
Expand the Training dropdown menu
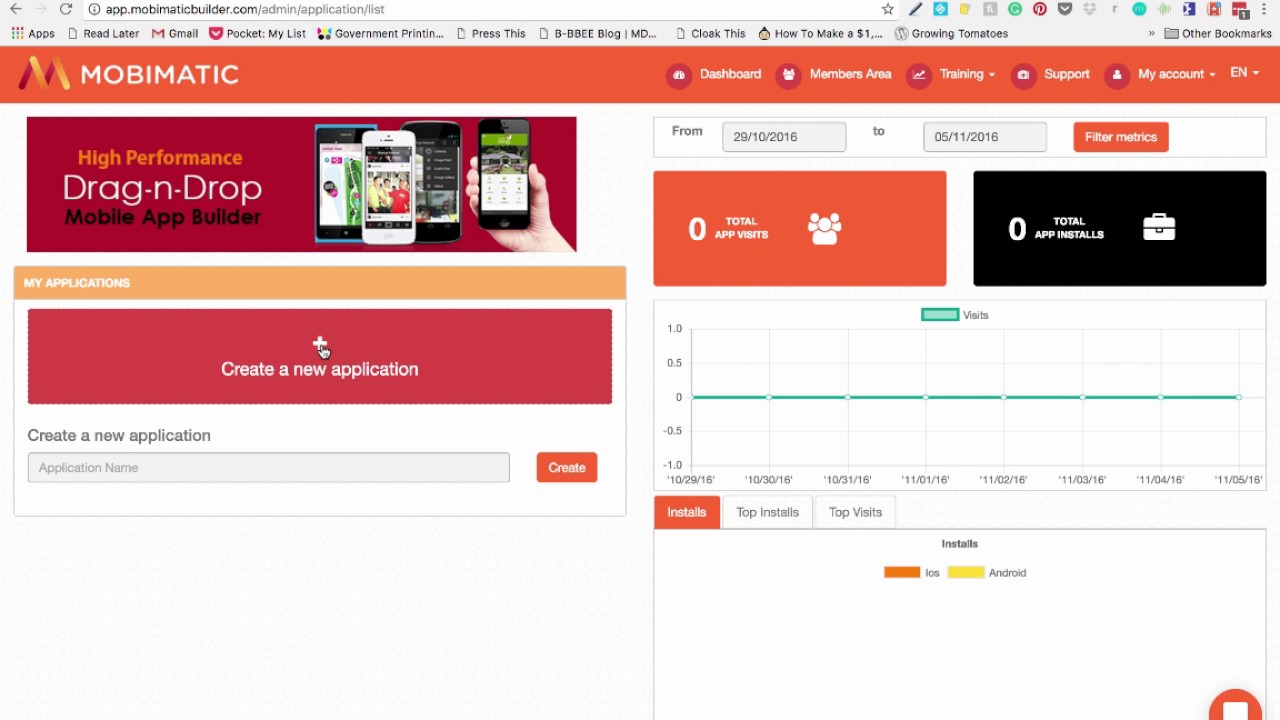(x=967, y=74)
